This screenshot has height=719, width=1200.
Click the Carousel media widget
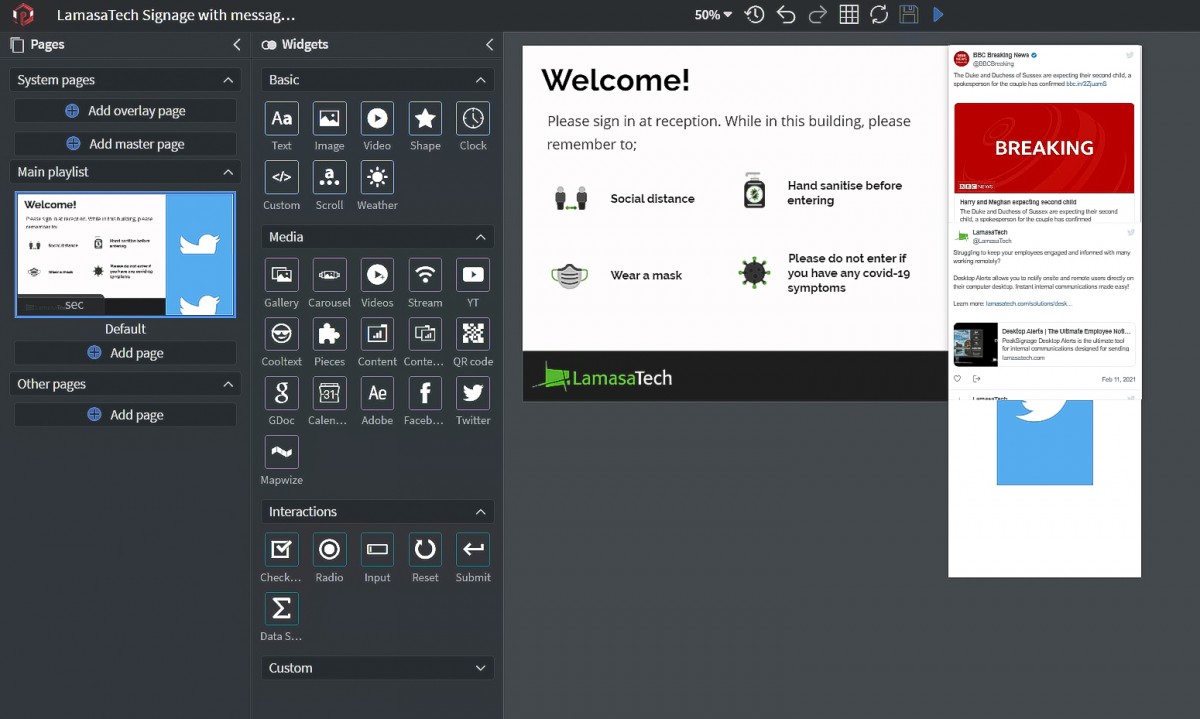coord(329,275)
